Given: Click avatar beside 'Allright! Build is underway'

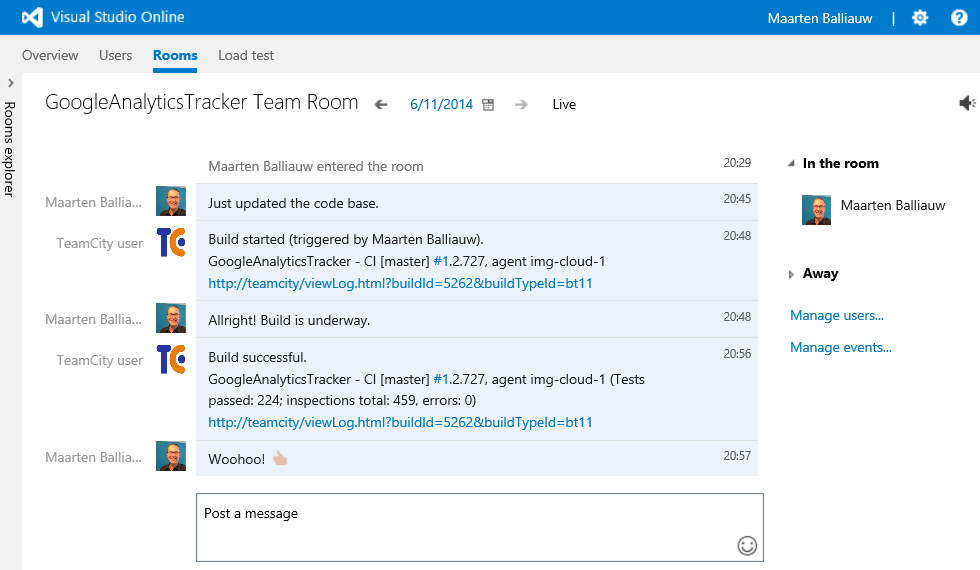Looking at the screenshot, I should [171, 318].
